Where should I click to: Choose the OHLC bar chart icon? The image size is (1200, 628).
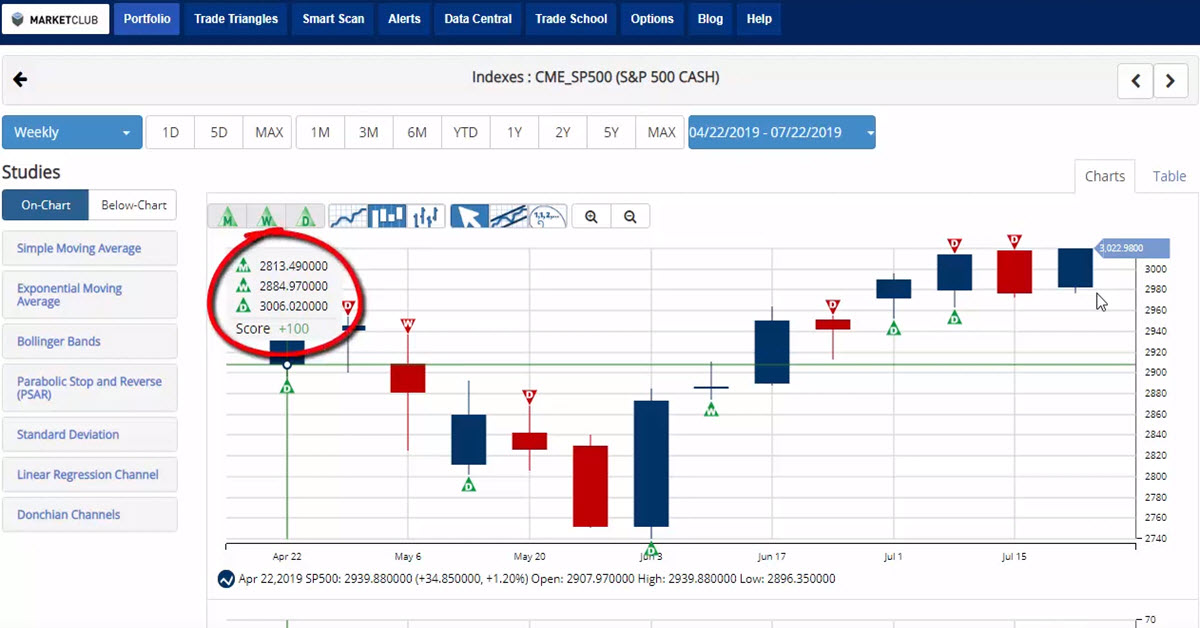[425, 215]
